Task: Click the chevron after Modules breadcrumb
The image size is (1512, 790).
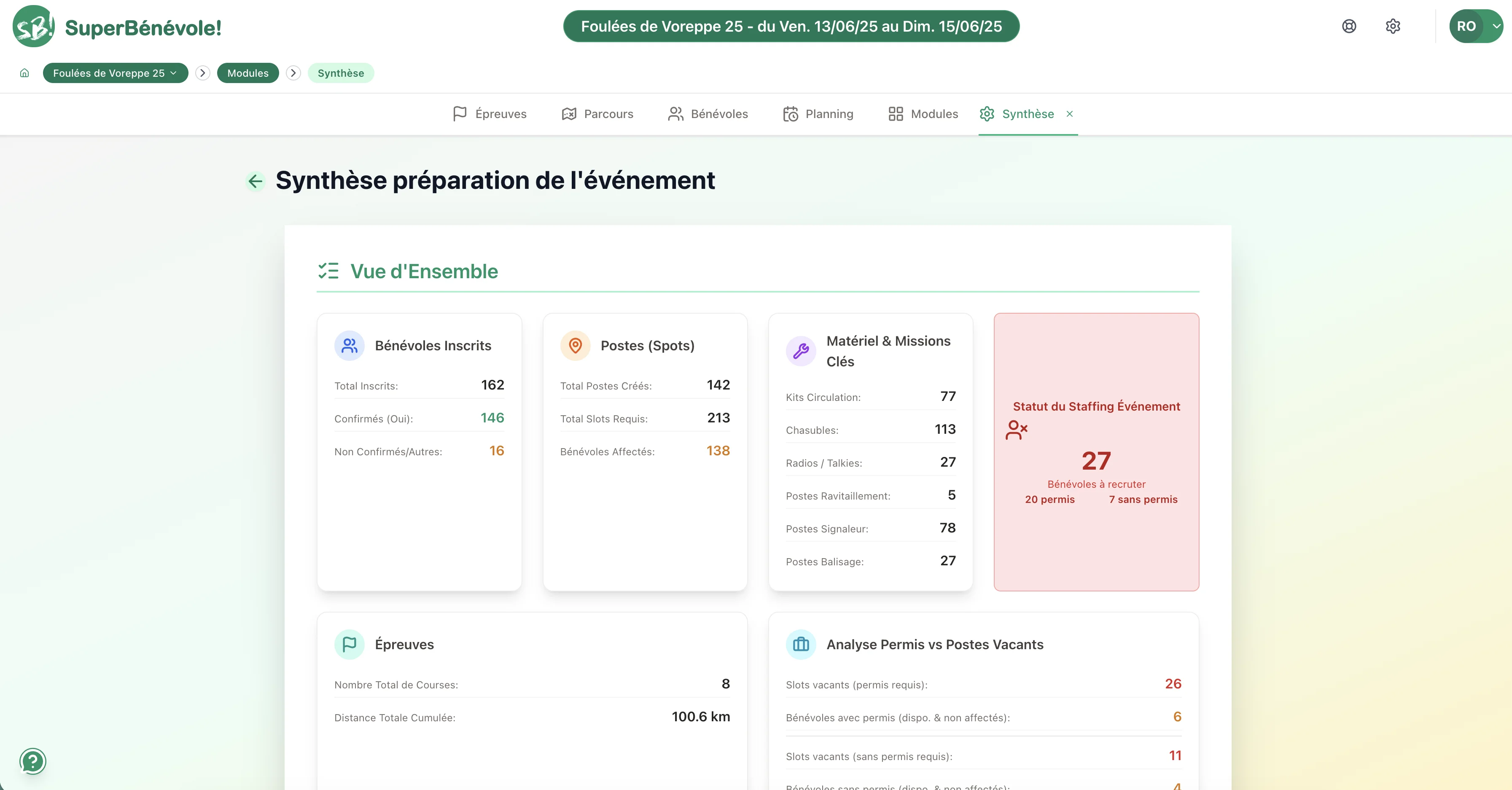Action: (x=293, y=73)
